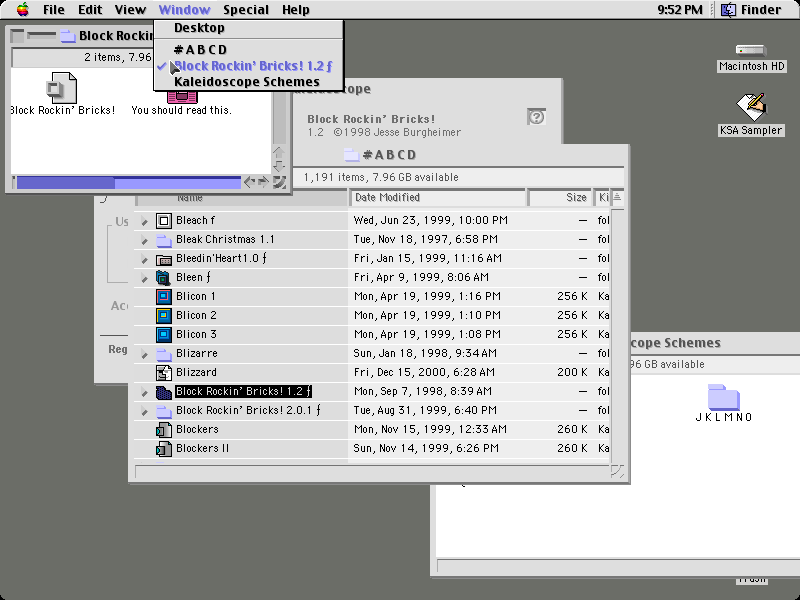
Task: Sort list by Name column
Action: tap(241, 197)
